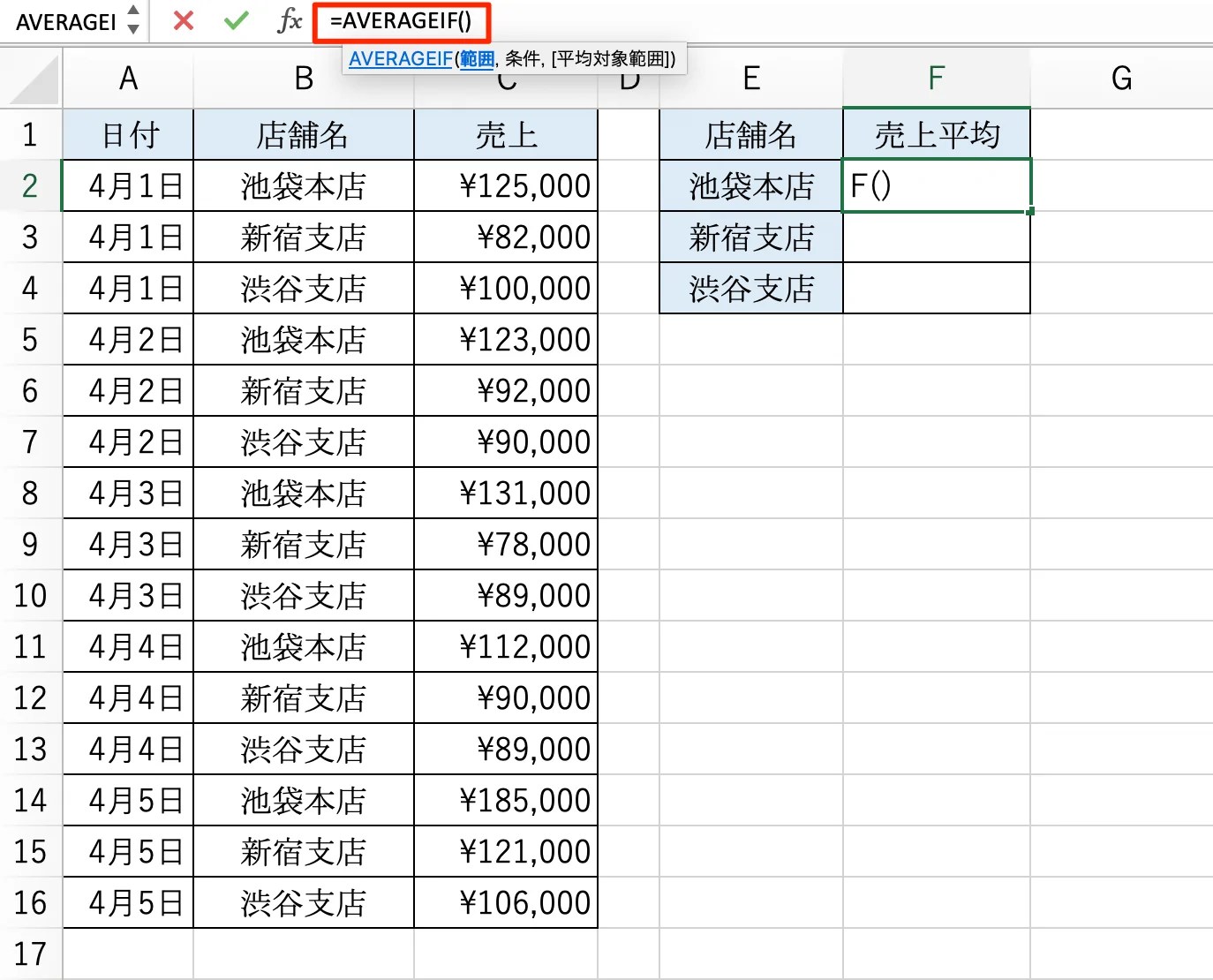Select date cell A2 showing 4月1日
Screen dimensions: 1213x980
tap(128, 186)
